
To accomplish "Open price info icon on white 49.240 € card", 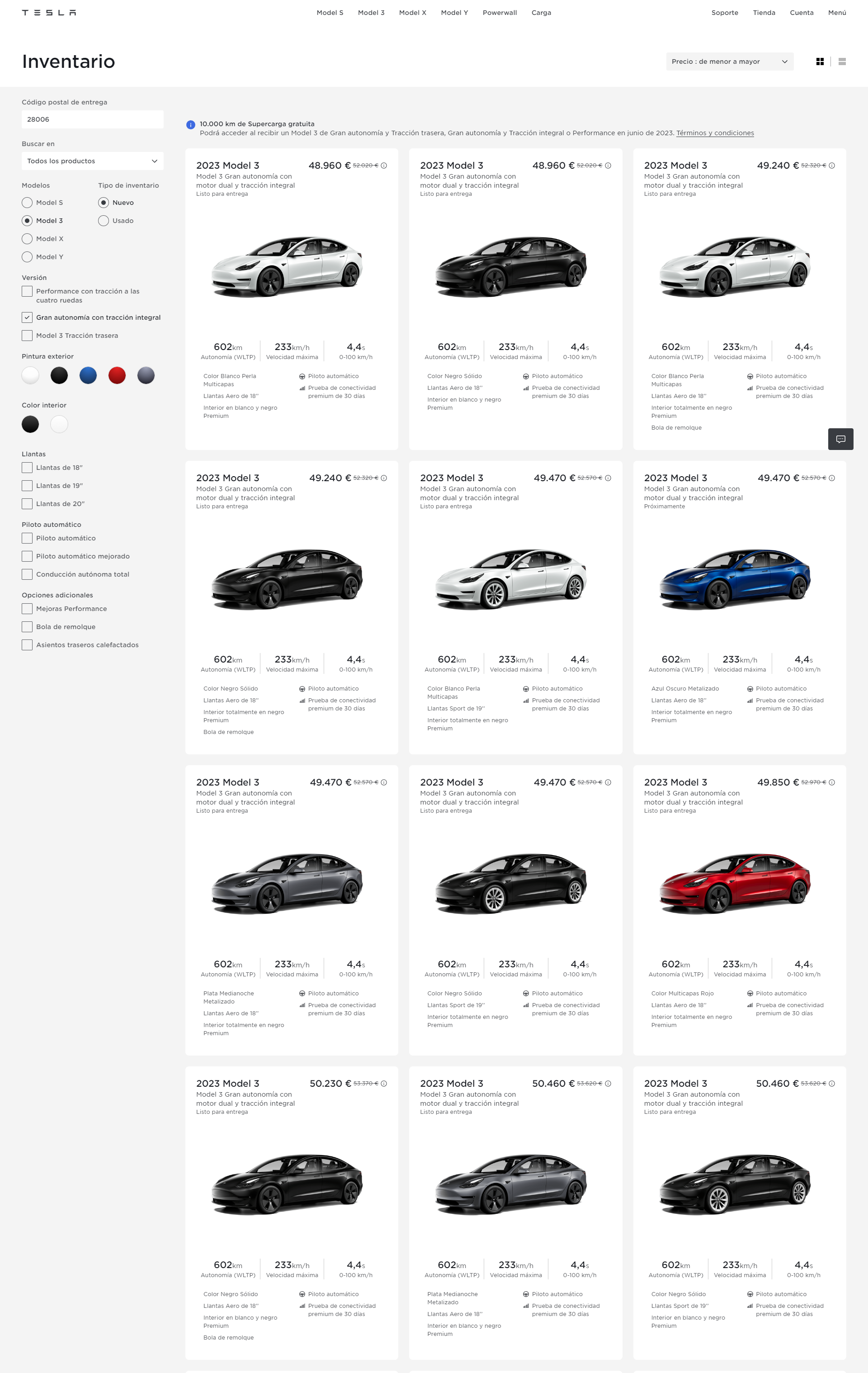I will pyautogui.click(x=831, y=166).
